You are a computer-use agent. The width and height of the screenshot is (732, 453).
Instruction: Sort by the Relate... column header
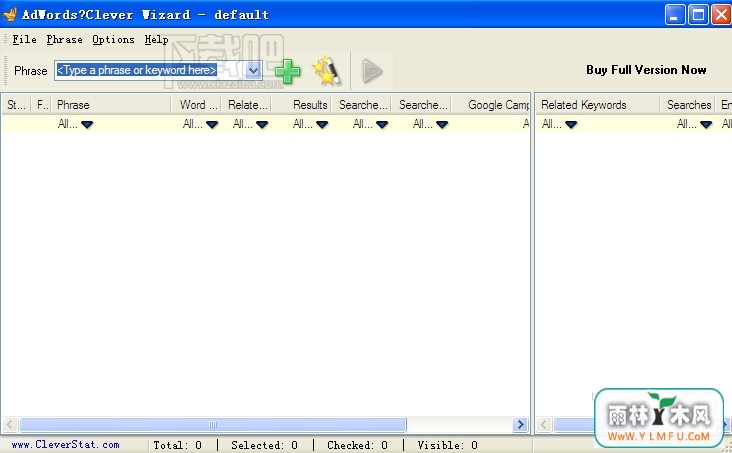(247, 105)
